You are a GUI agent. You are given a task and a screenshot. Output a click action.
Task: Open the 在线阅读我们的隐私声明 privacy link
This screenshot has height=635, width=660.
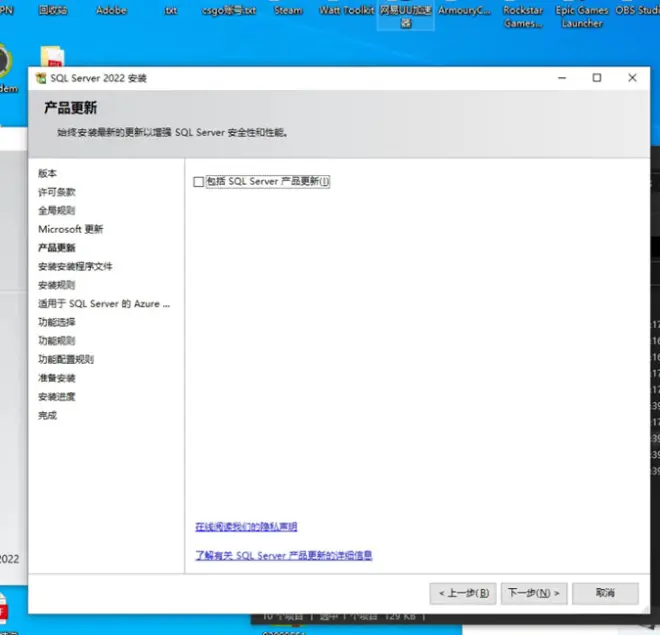[246, 527]
